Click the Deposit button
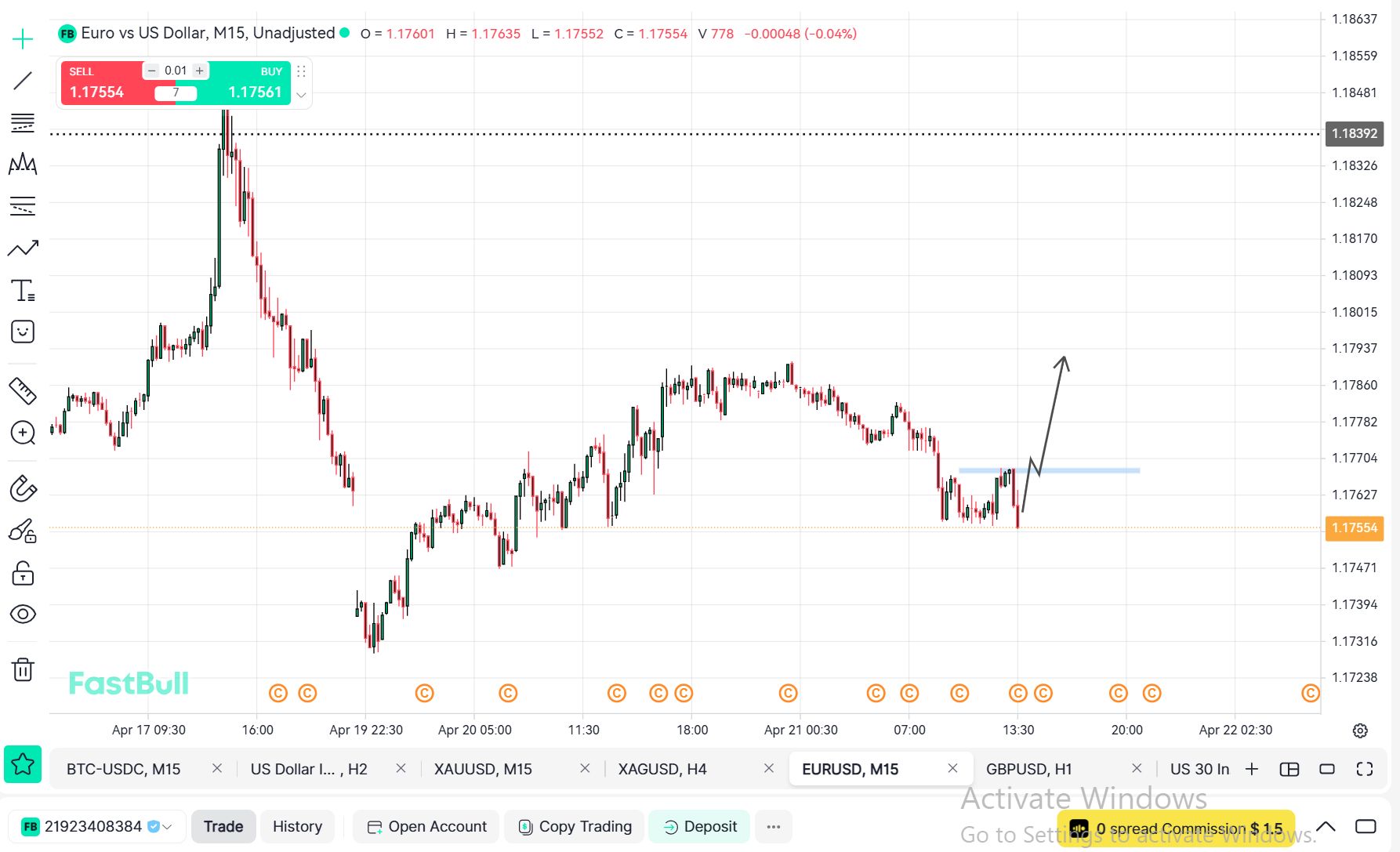 click(699, 827)
